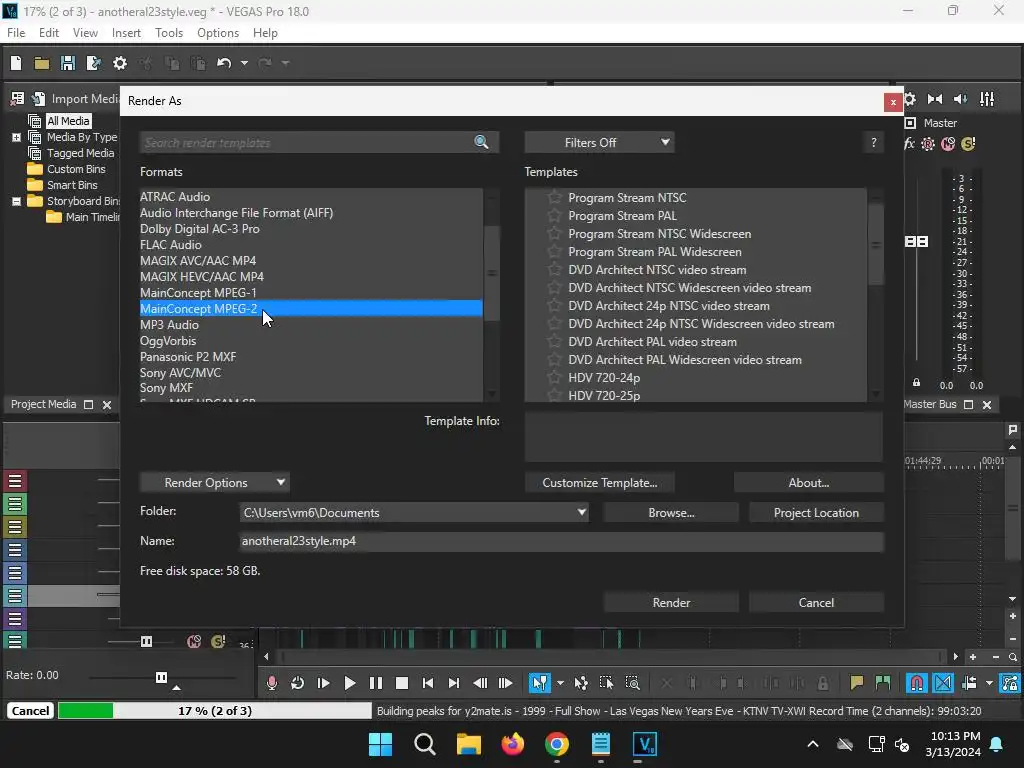The width and height of the screenshot is (1024, 768).
Task: Toggle the Master fader channel lock
Action: pyautogui.click(x=916, y=383)
